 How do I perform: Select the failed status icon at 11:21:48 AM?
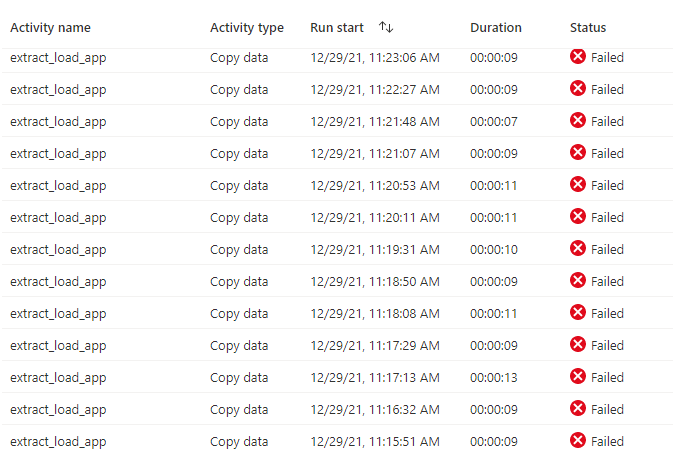tap(578, 120)
